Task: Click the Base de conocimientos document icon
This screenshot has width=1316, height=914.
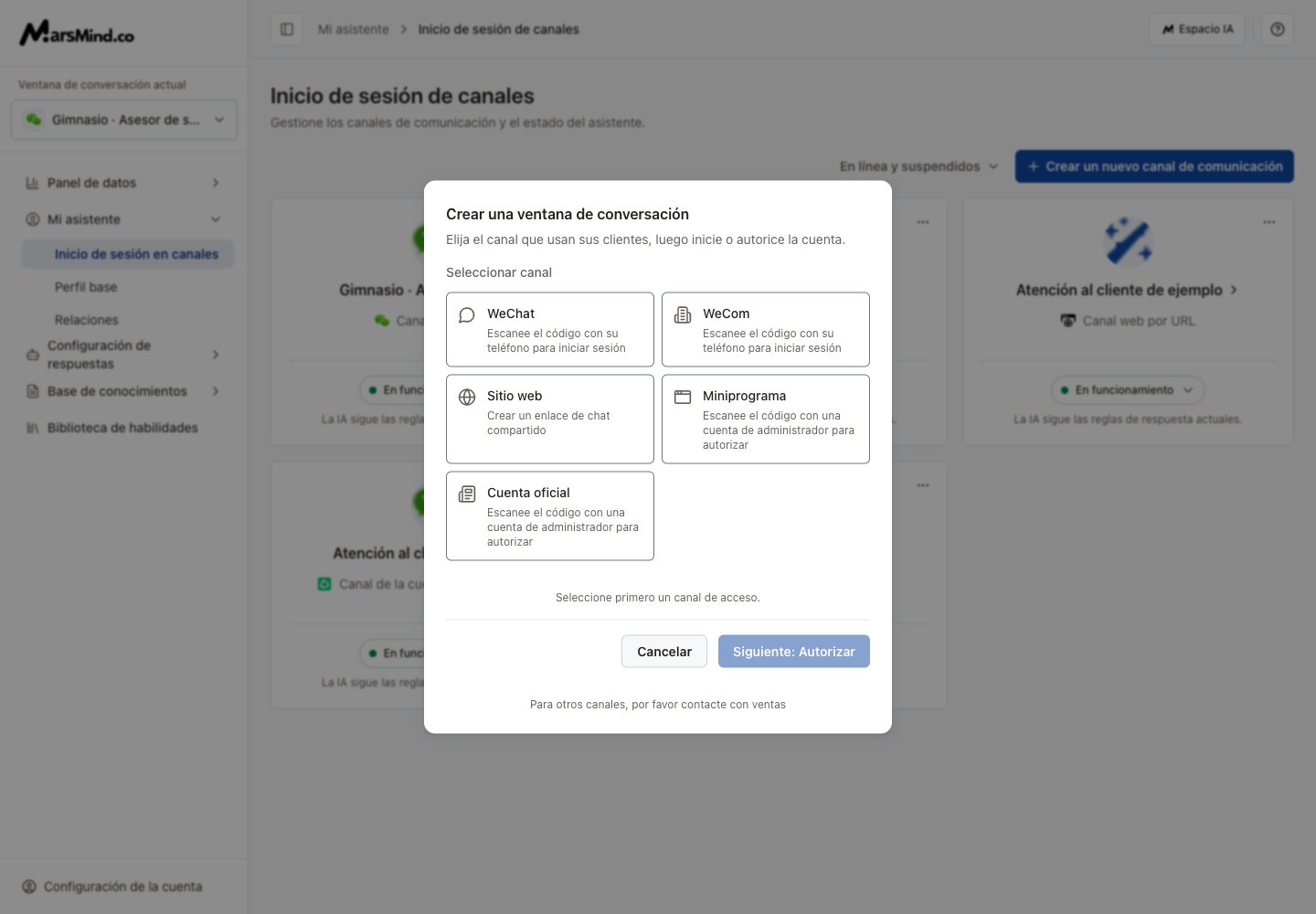Action: (x=32, y=391)
